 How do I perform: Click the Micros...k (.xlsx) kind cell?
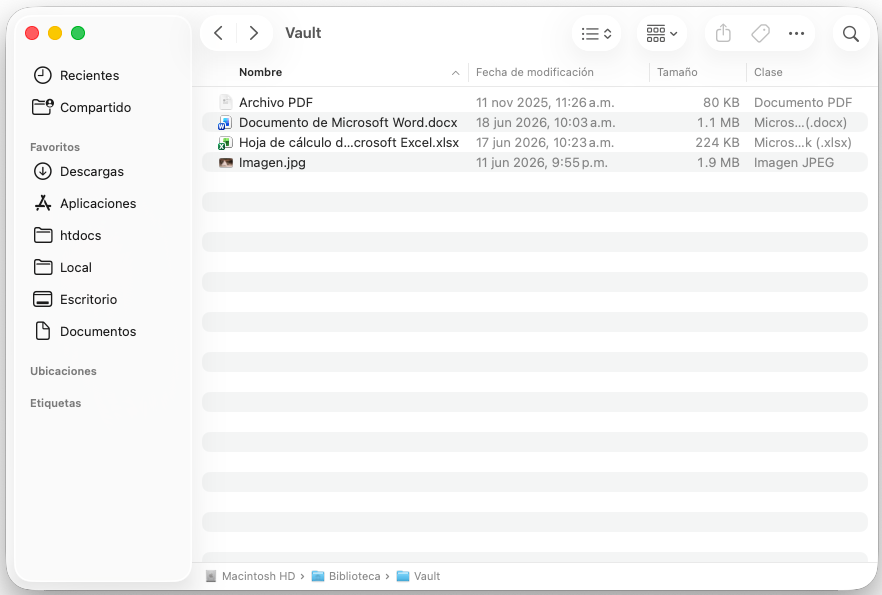click(803, 143)
